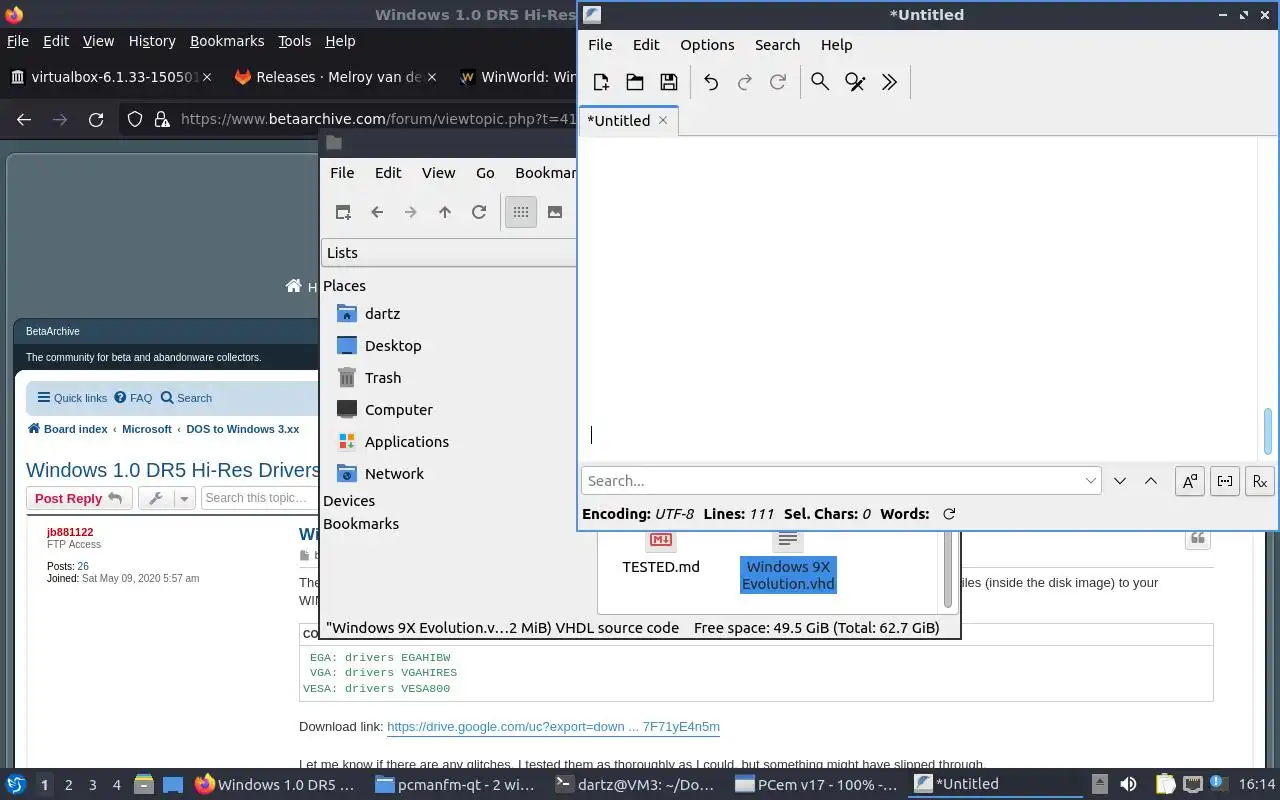Find next match down arrow
This screenshot has width=1280, height=800.
[x=1120, y=481]
